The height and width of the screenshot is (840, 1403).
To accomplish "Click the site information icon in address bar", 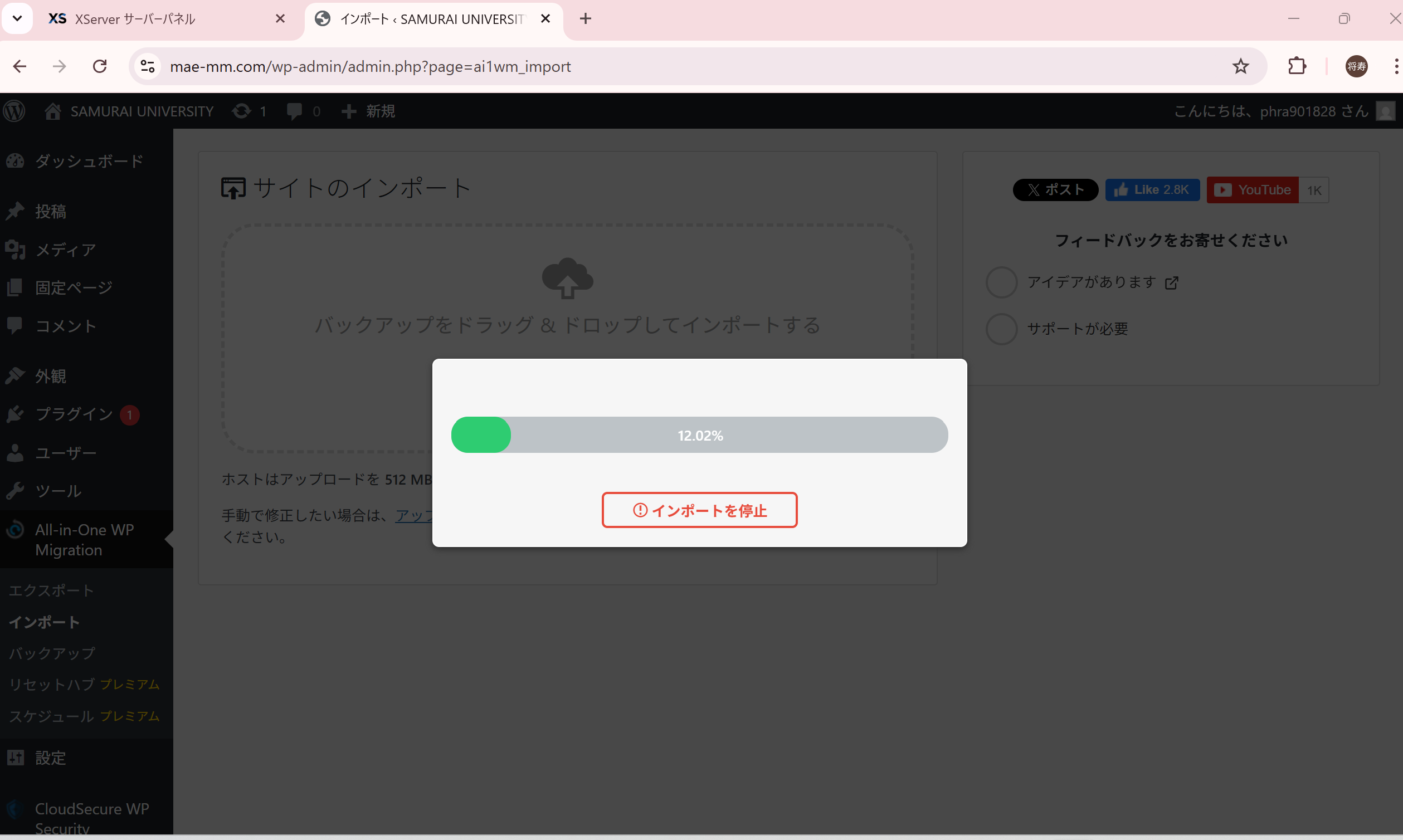I will (148, 66).
